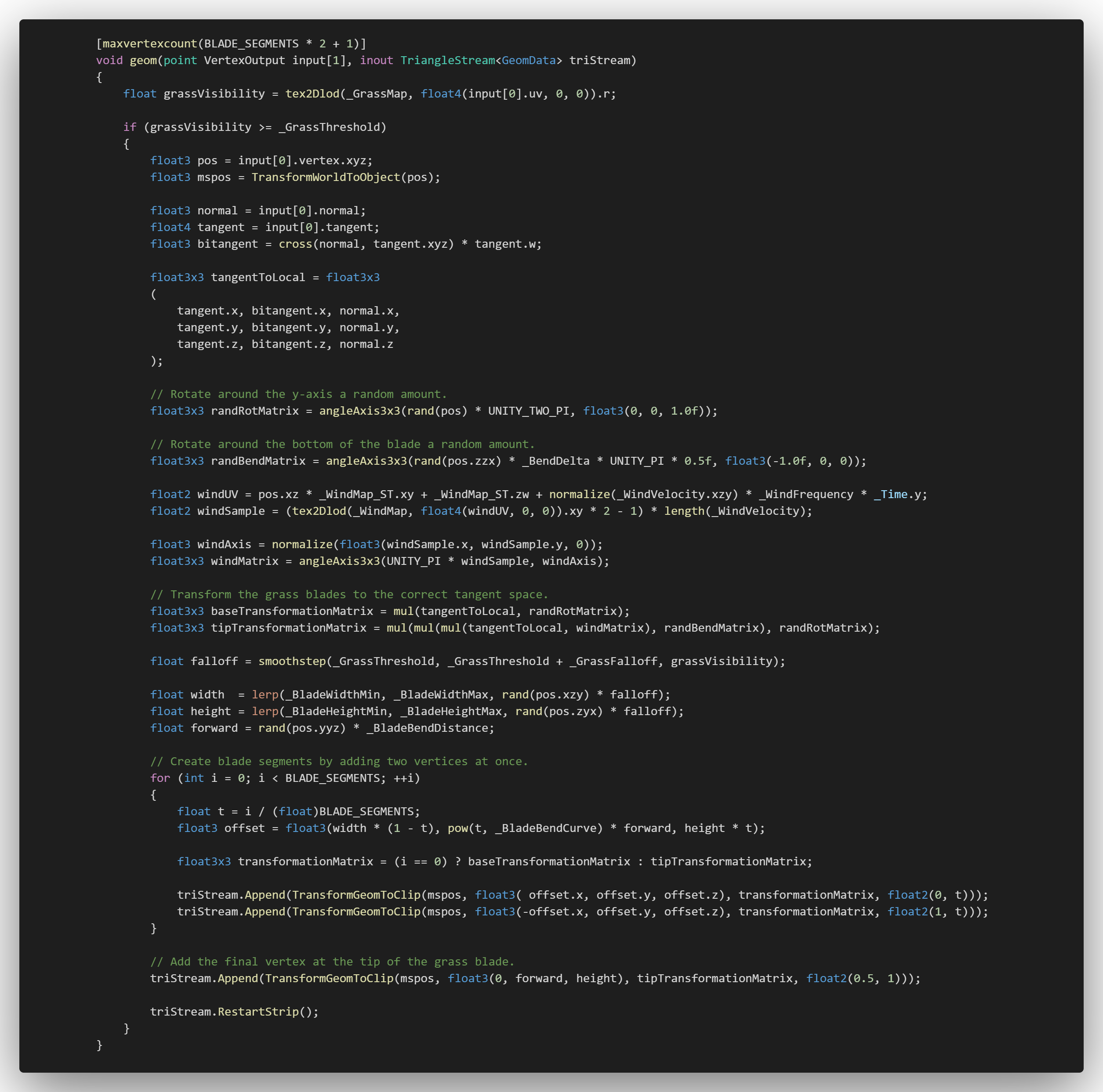This screenshot has width=1103, height=1092.
Task: Click the geom function name
Action: tap(143, 61)
